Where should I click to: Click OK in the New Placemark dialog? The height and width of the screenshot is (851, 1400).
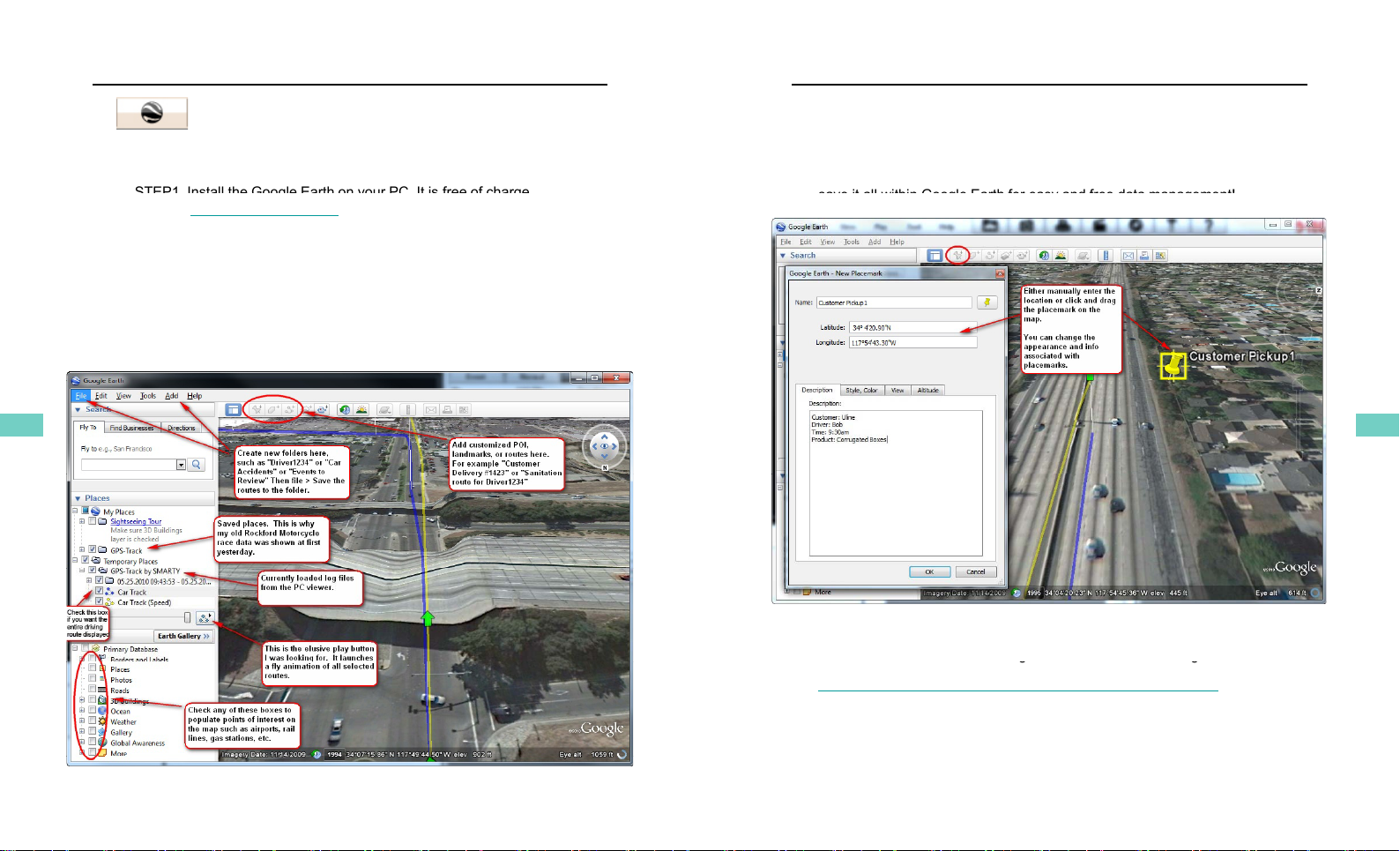tap(929, 571)
